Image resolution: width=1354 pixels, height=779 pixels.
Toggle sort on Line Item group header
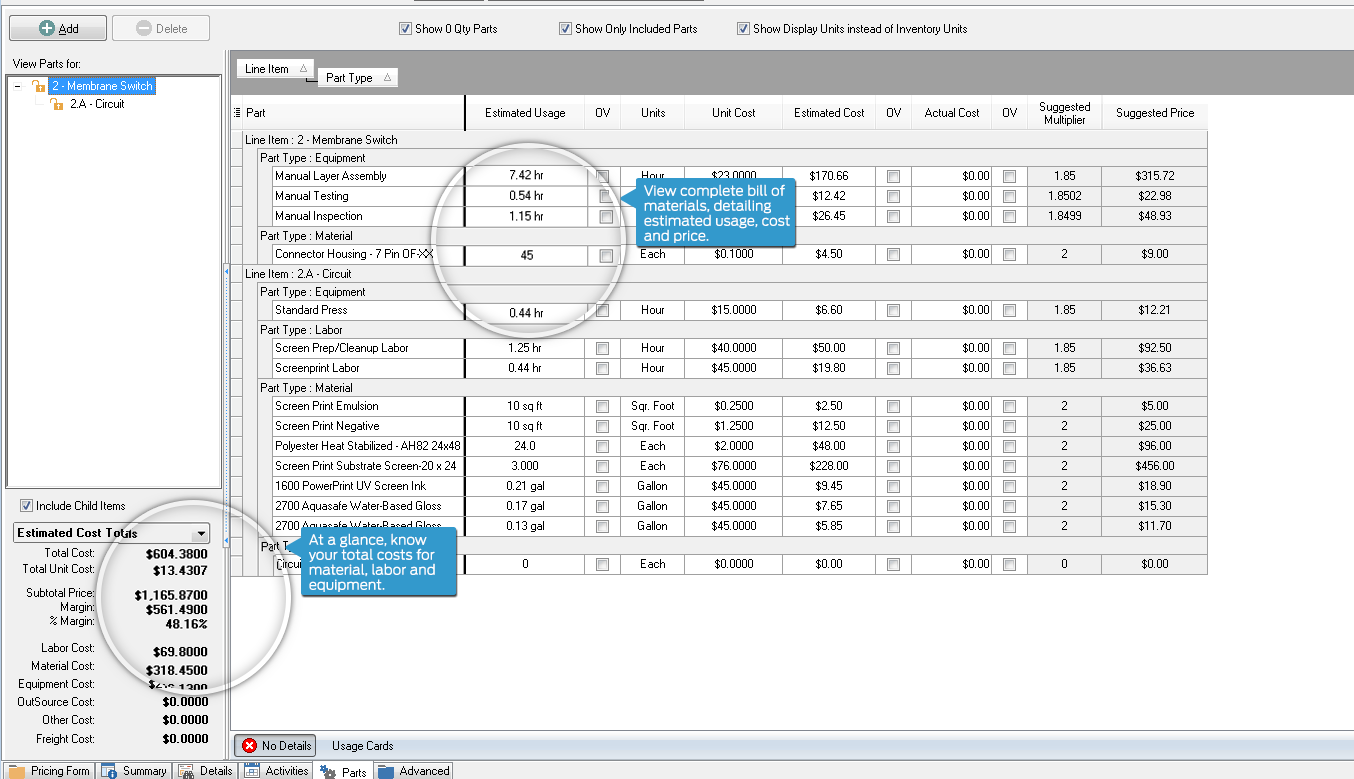pos(275,69)
